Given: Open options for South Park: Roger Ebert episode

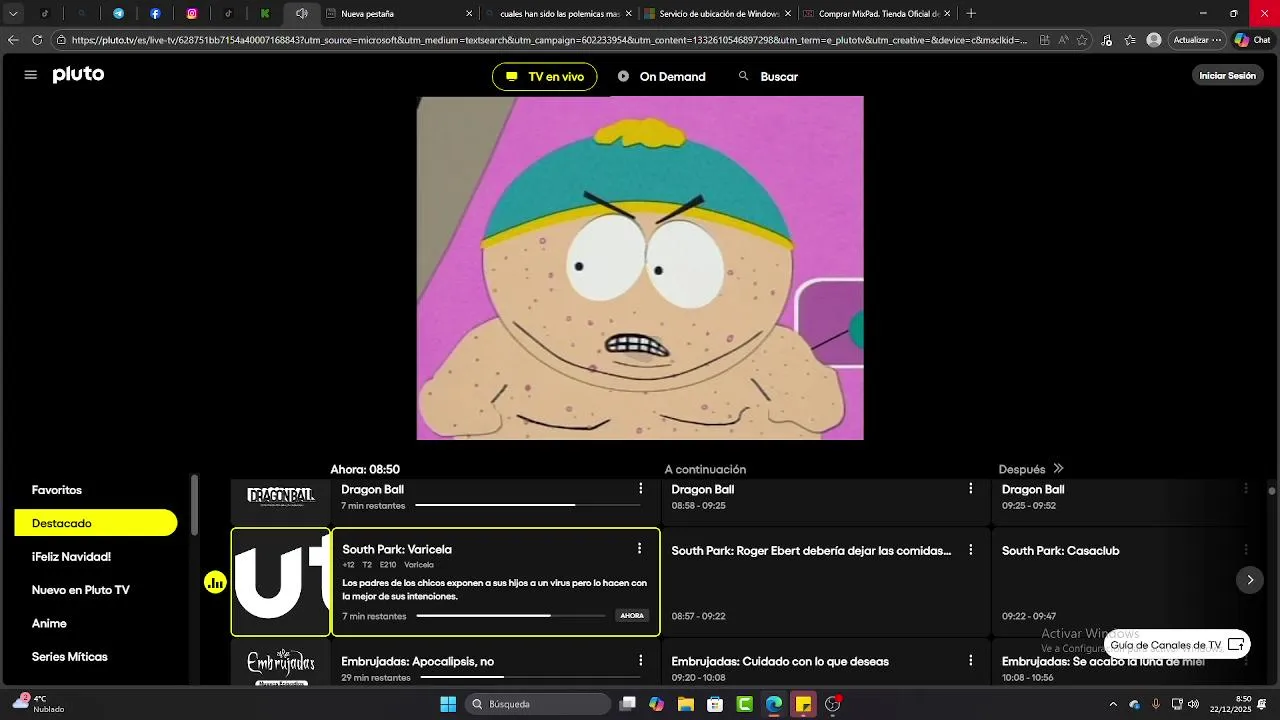Looking at the screenshot, I should [970, 550].
